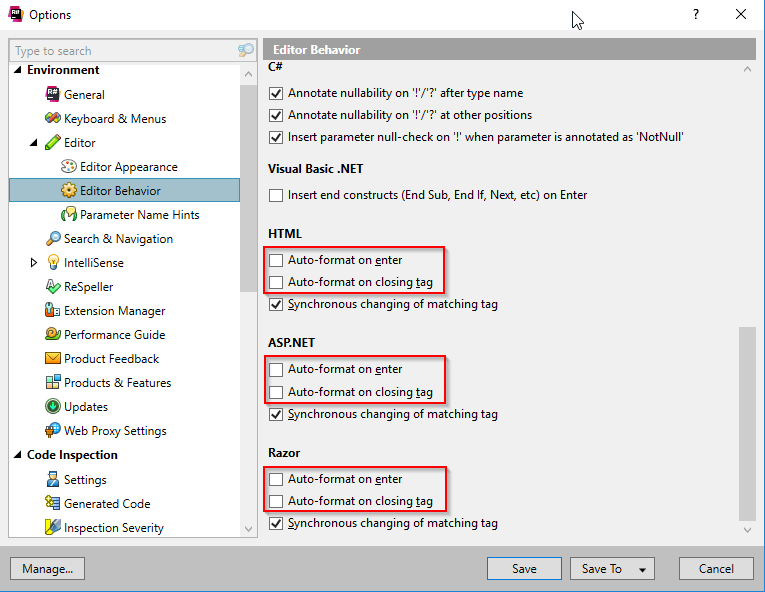Click the General settings icon

point(53,94)
